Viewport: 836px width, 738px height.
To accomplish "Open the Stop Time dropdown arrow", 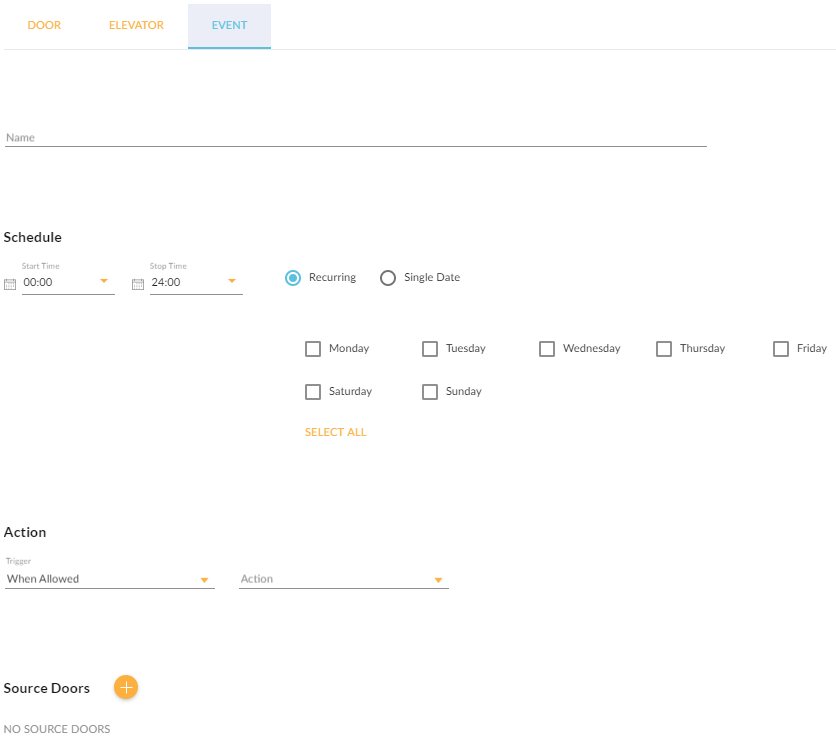I will tap(232, 281).
